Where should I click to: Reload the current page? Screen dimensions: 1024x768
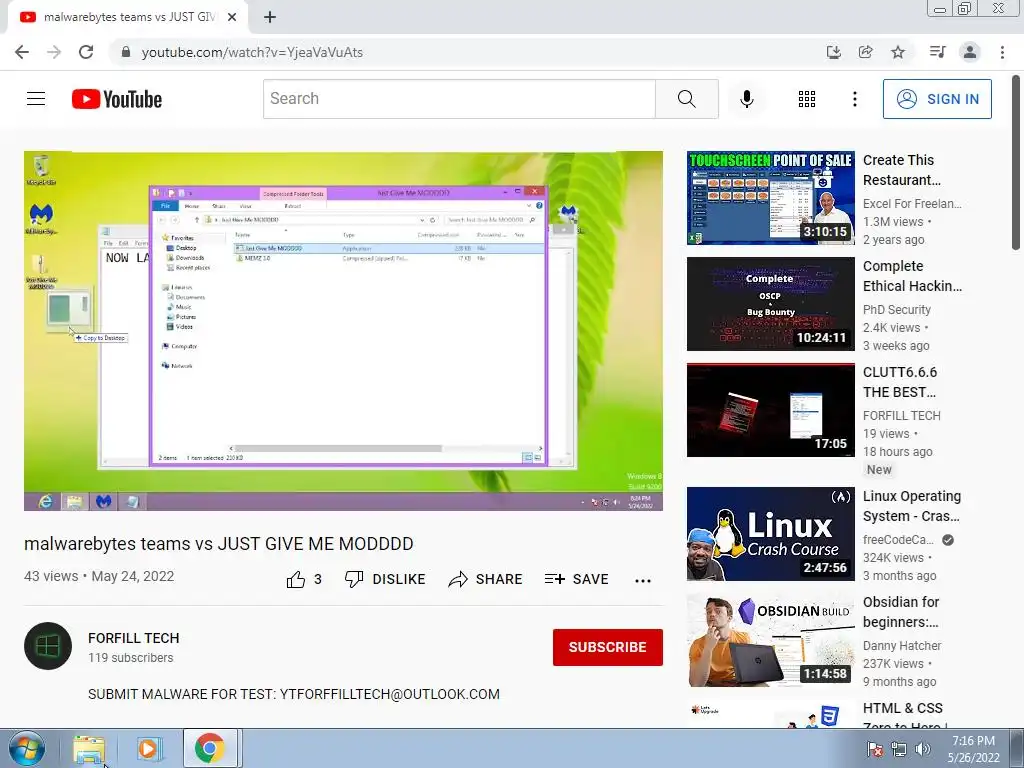pos(86,52)
